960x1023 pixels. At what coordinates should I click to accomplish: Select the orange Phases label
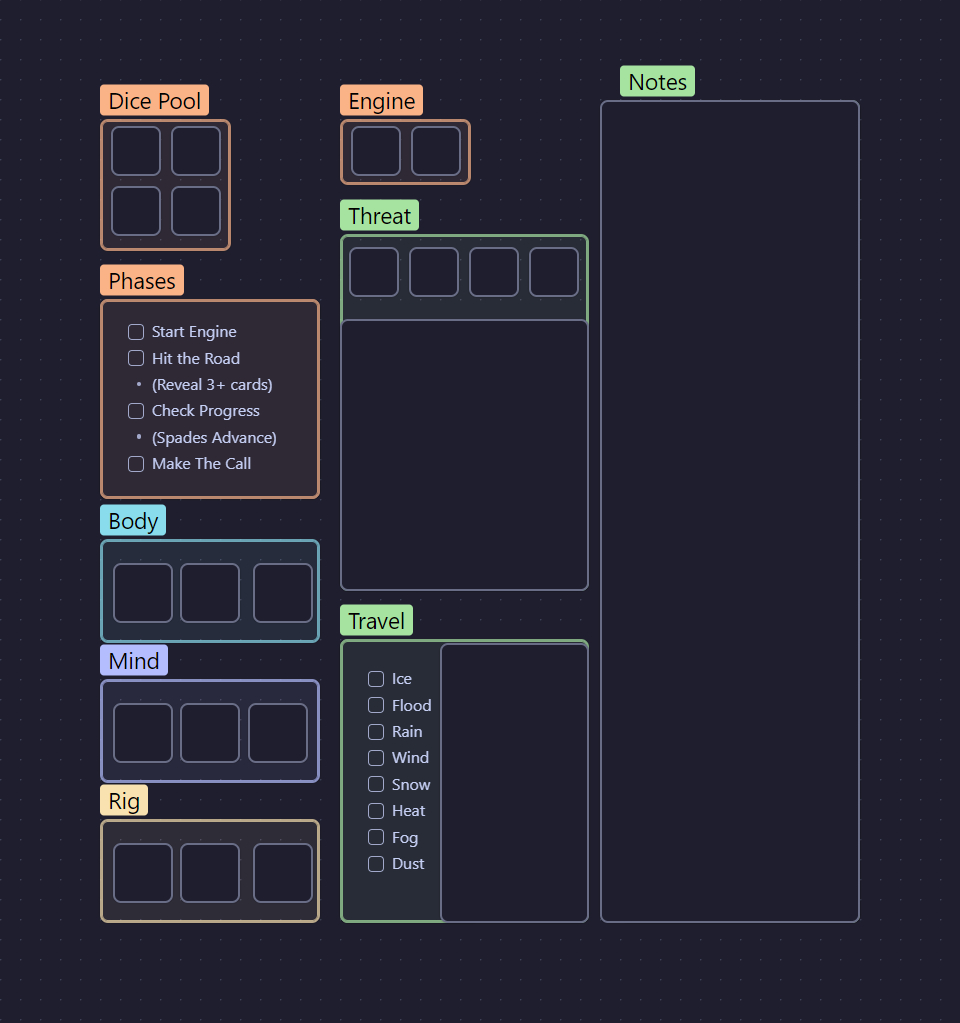[x=142, y=281]
